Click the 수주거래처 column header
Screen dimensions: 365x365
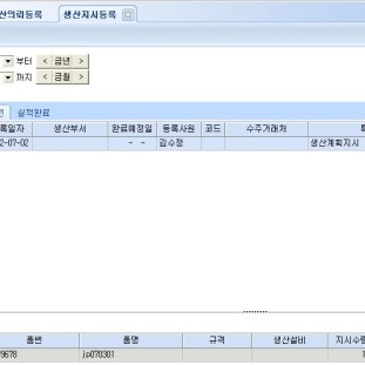point(266,129)
